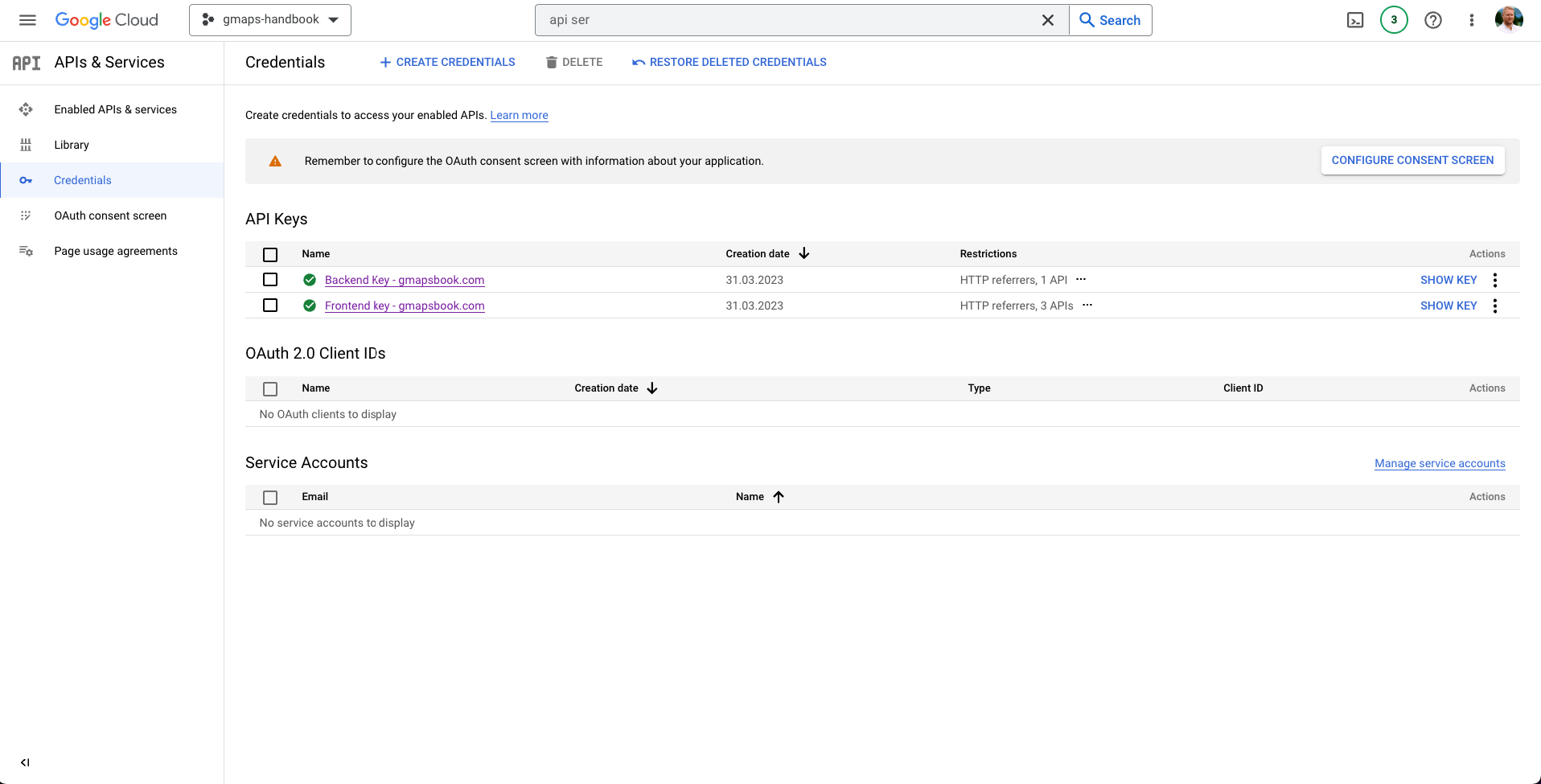Image resolution: width=1541 pixels, height=784 pixels.
Task: Expand restrictions ellipsis for Frontend key
Action: [1087, 306]
